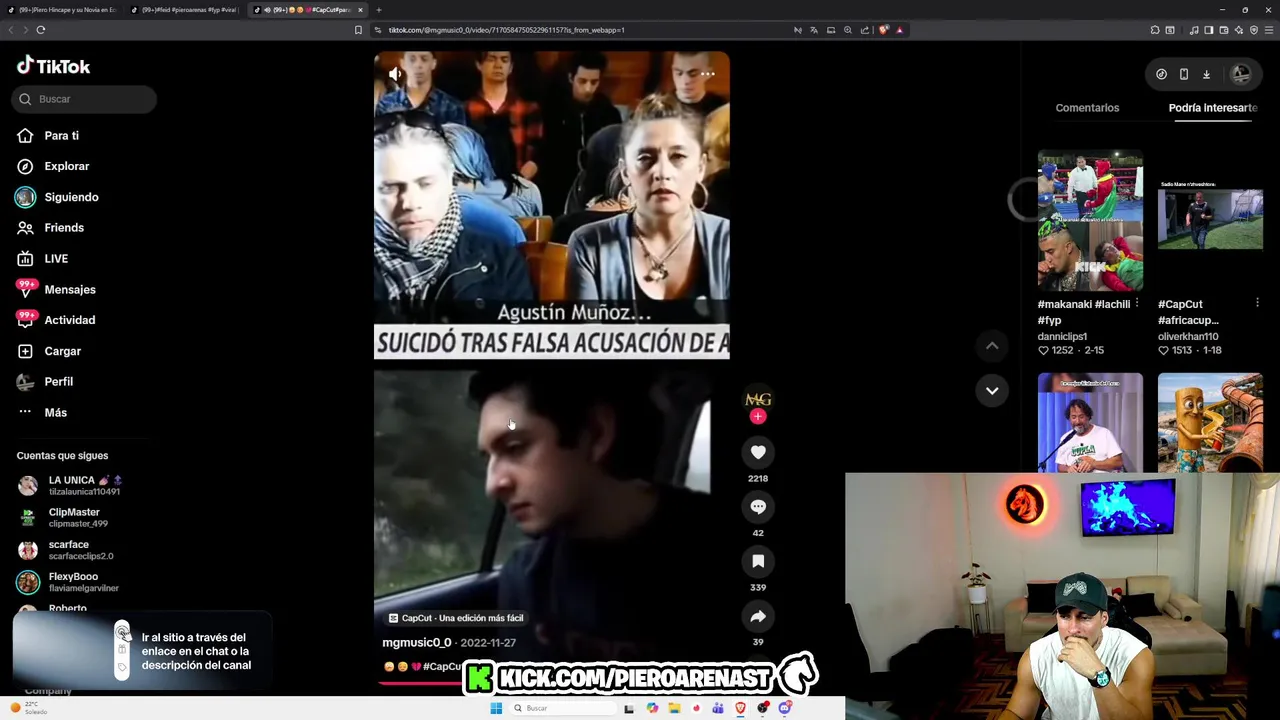Viewport: 1280px width, 720px height.
Task: Click the download icon in TikTok header
Action: (1206, 74)
